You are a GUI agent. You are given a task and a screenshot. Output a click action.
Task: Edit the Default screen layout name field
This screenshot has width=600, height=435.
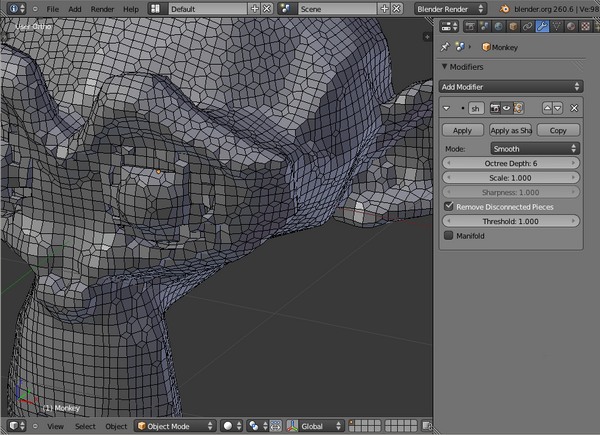point(208,9)
